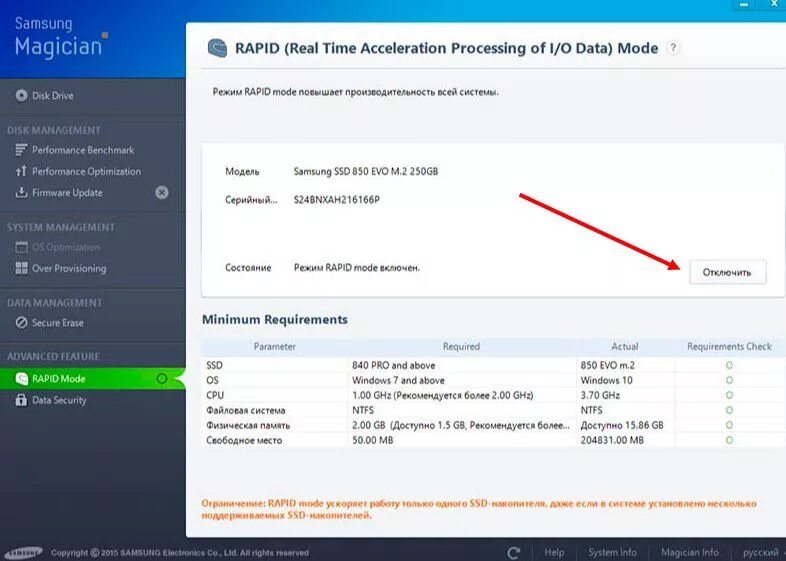Click the OS Optimization window icon
Image resolution: width=786 pixels, height=561 pixels.
[22, 247]
